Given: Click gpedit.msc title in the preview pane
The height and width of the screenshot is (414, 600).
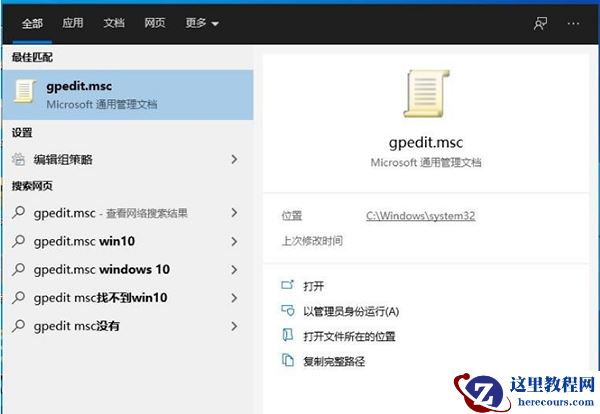Looking at the screenshot, I should 426,142.
